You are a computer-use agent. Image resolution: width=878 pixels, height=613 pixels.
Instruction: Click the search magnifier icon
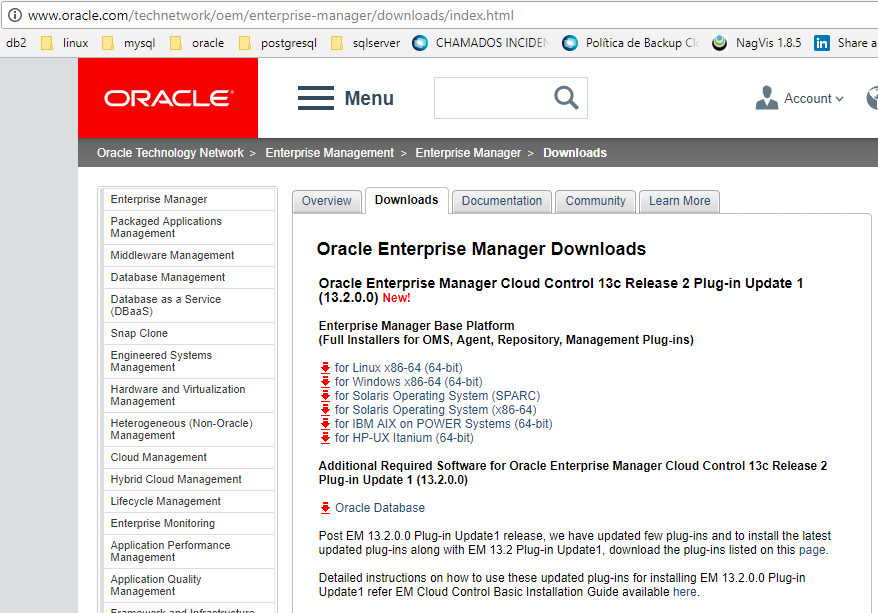[x=566, y=97]
